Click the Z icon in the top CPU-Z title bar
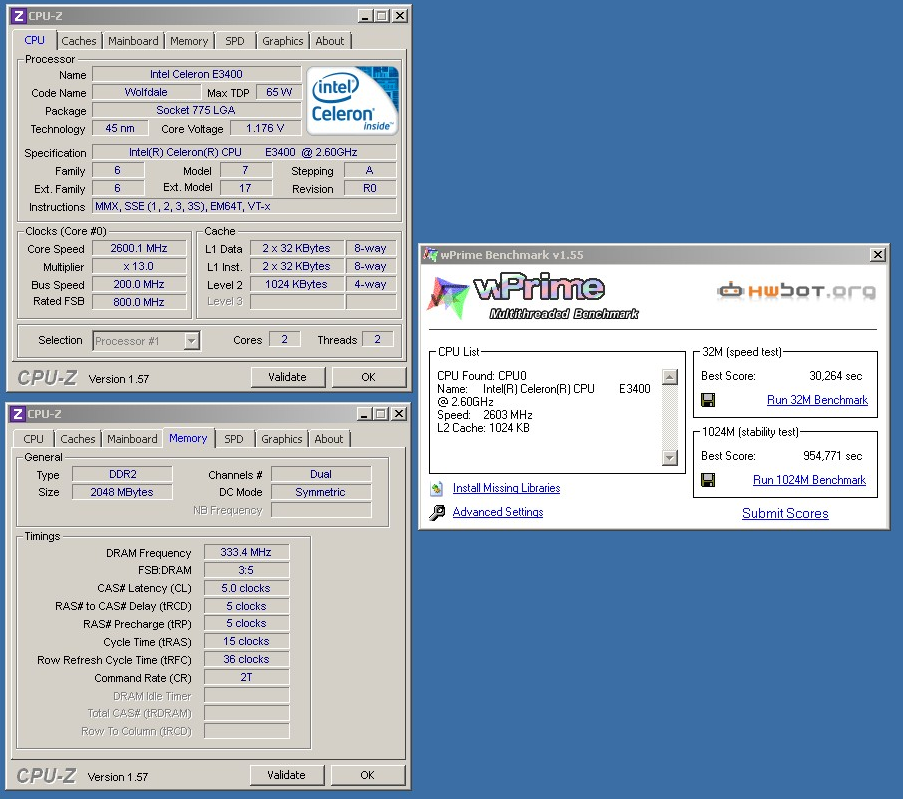The width and height of the screenshot is (903, 799). pos(18,16)
